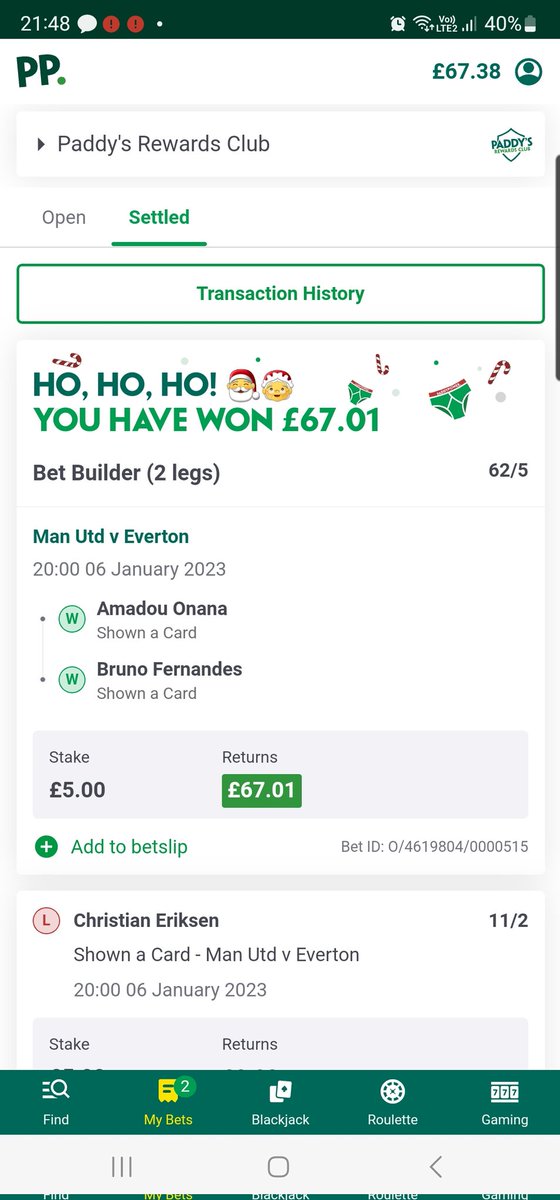Click the Add to betslip link
560x1200 pixels.
(129, 847)
